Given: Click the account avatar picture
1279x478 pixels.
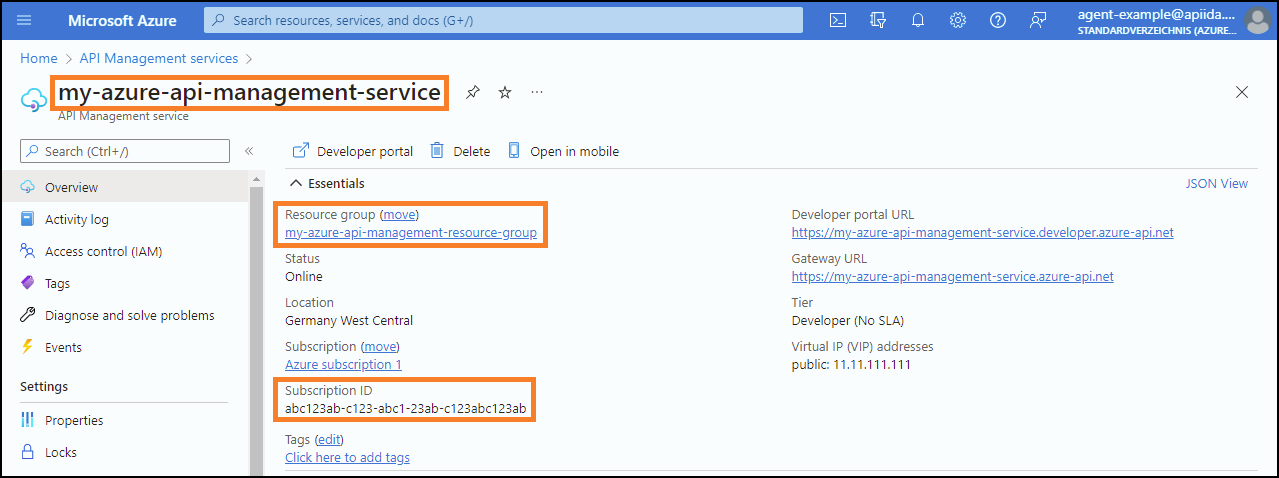Looking at the screenshot, I should point(1257,21).
